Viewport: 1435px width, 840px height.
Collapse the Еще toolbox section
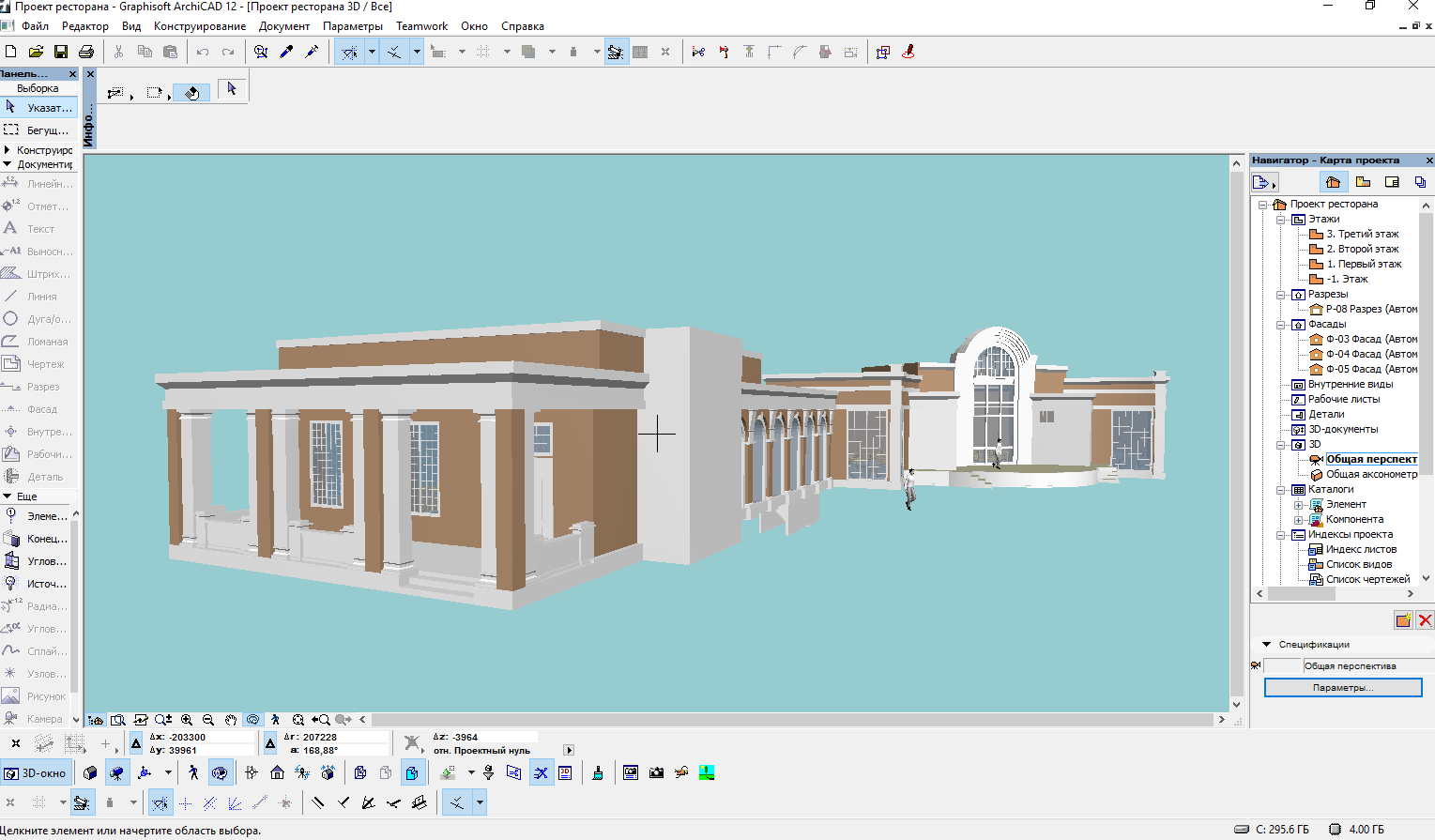[x=8, y=496]
